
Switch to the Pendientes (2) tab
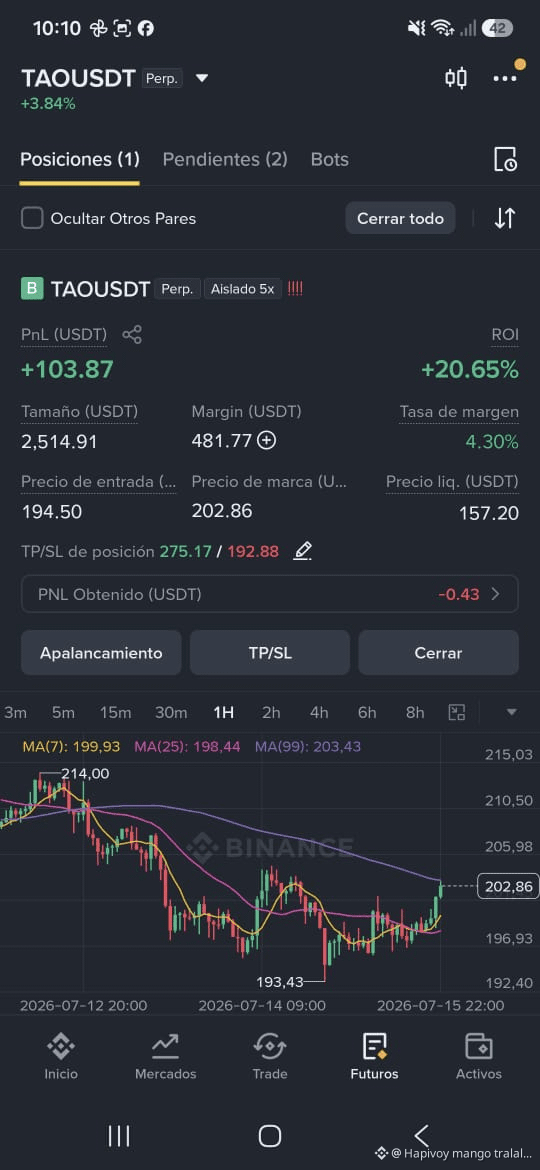(225, 159)
